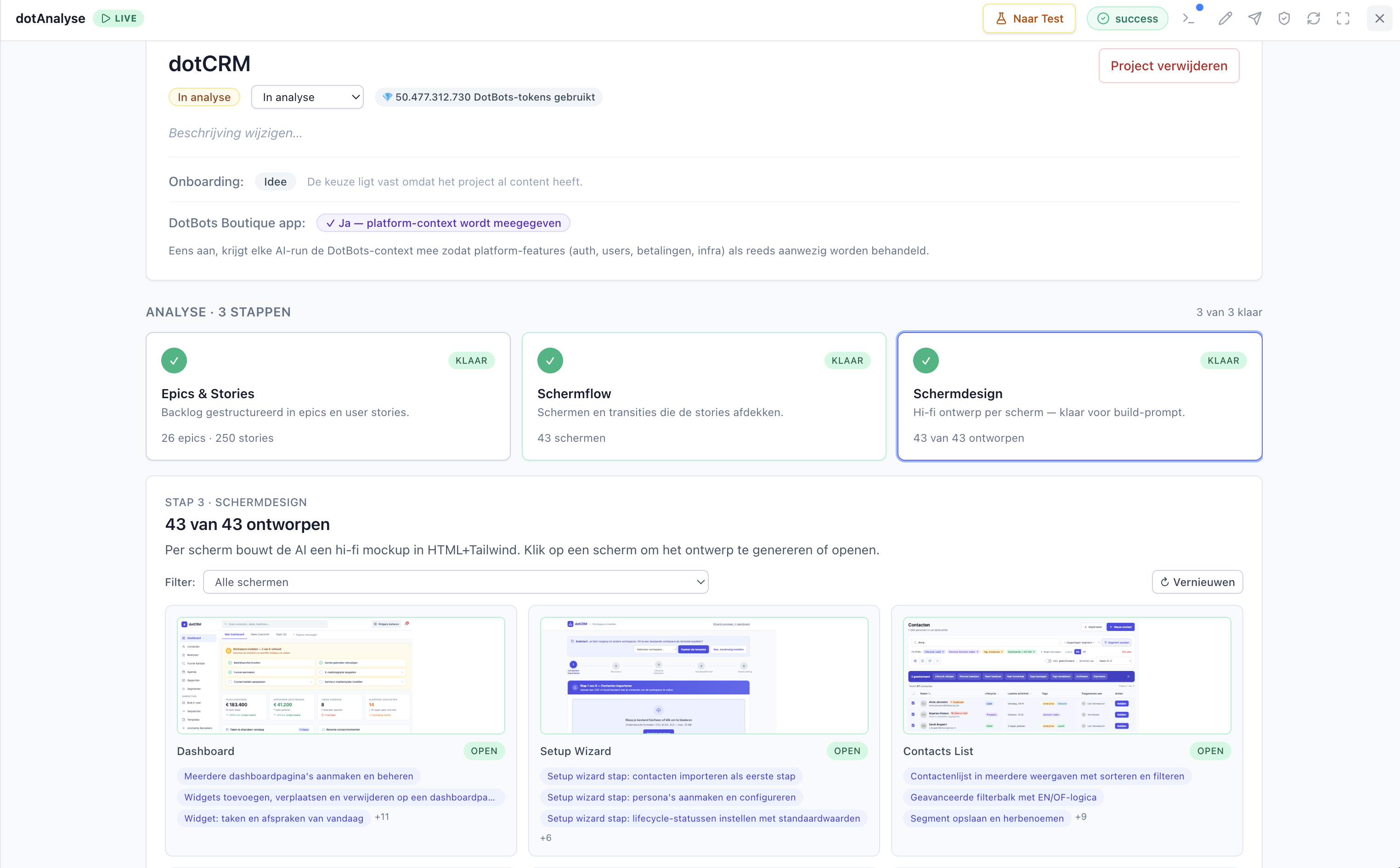
Task: Click the In analyse yellow badge
Action: pos(204,97)
